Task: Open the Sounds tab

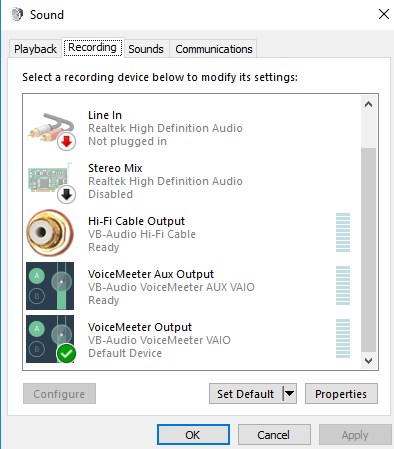Action: (146, 49)
